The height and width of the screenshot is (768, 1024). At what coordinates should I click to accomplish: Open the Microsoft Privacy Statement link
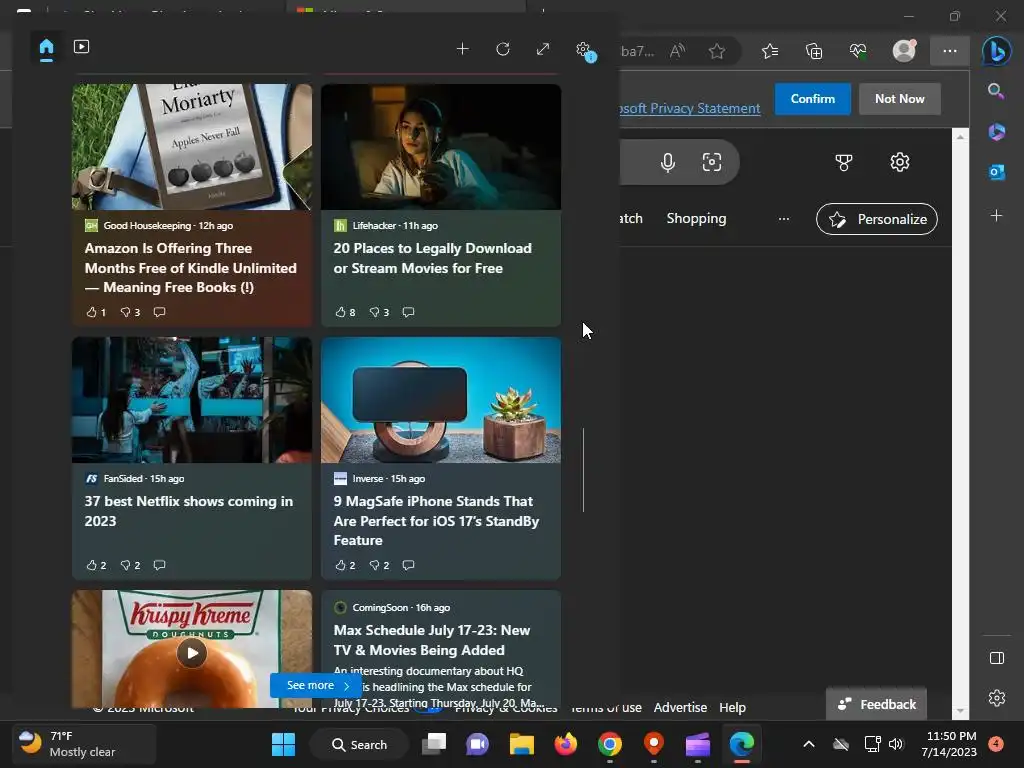pyautogui.click(x=690, y=108)
